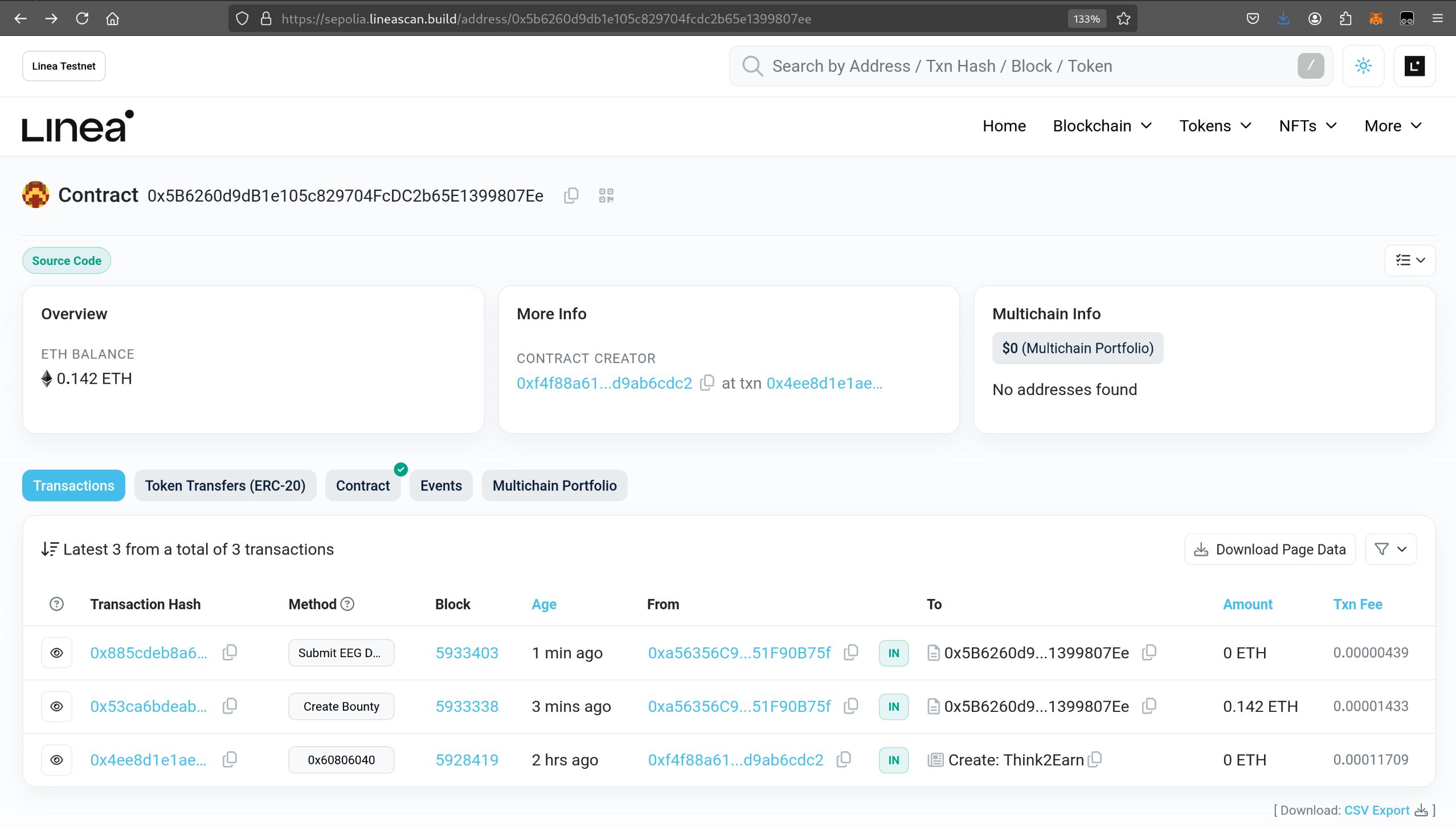Image resolution: width=1456 pixels, height=827 pixels.
Task: Click the 133% zoom level indicator
Action: (x=1086, y=19)
